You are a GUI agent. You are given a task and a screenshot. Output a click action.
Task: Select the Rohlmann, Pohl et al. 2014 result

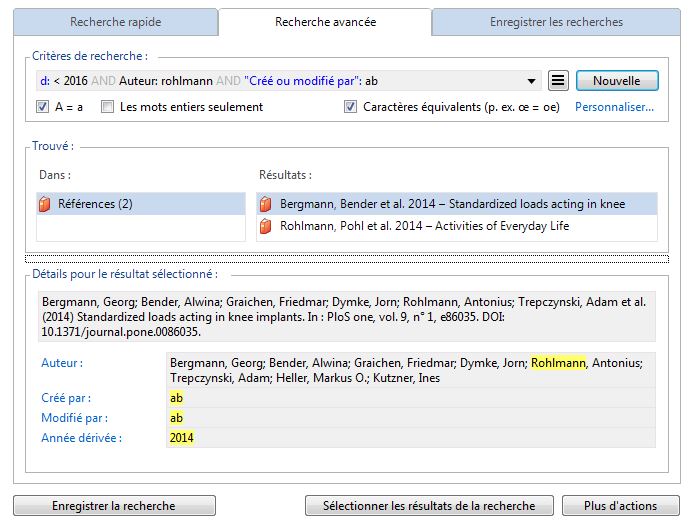[x=424, y=227]
